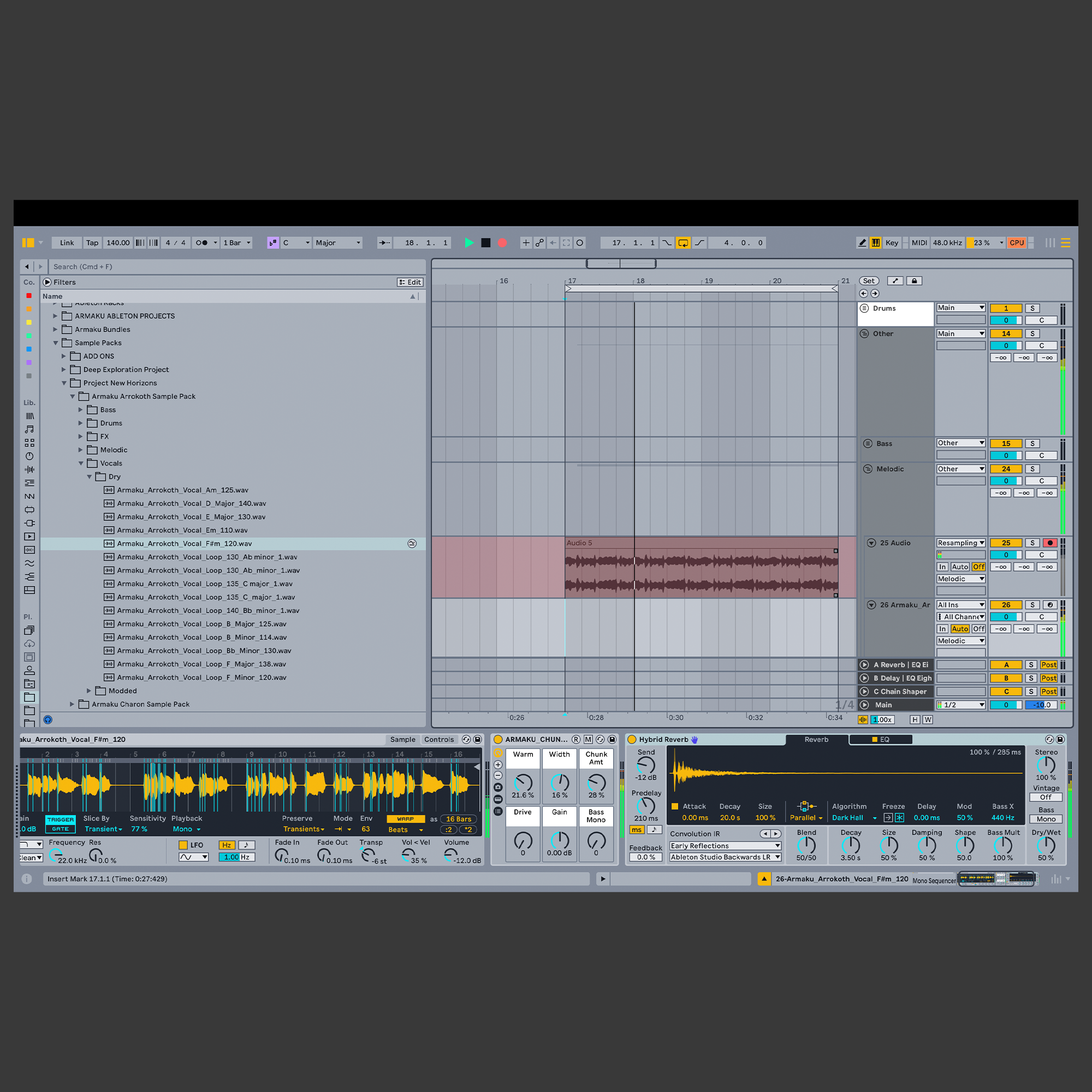Switch to Controls tab in Simpler

(438, 739)
